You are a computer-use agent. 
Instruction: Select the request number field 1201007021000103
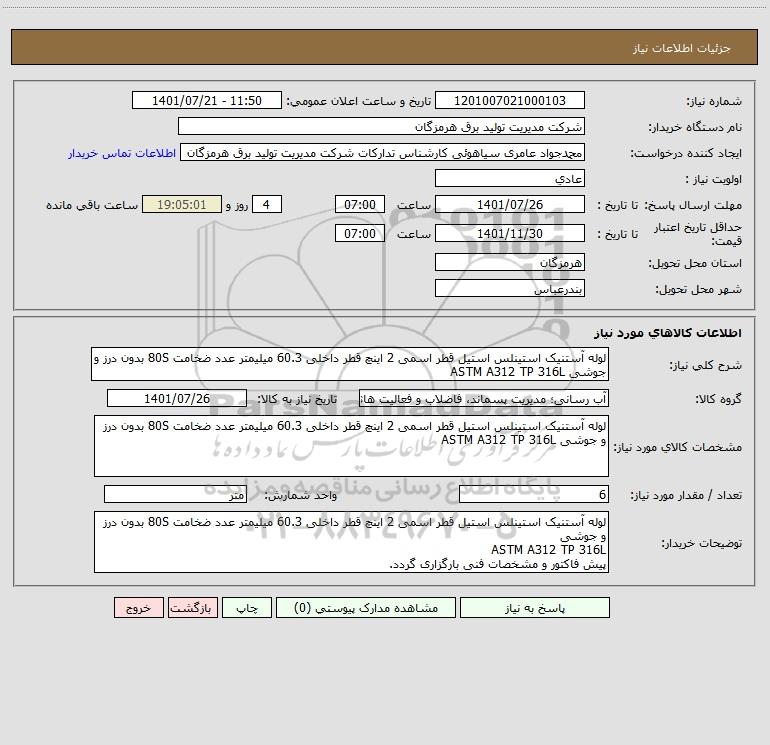click(510, 100)
